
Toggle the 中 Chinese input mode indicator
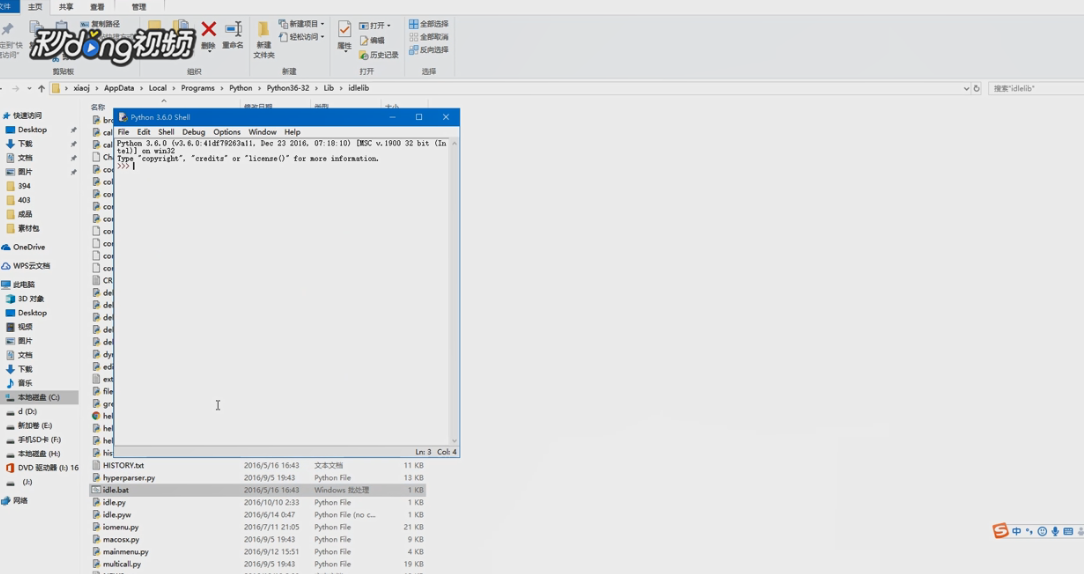[1016, 531]
